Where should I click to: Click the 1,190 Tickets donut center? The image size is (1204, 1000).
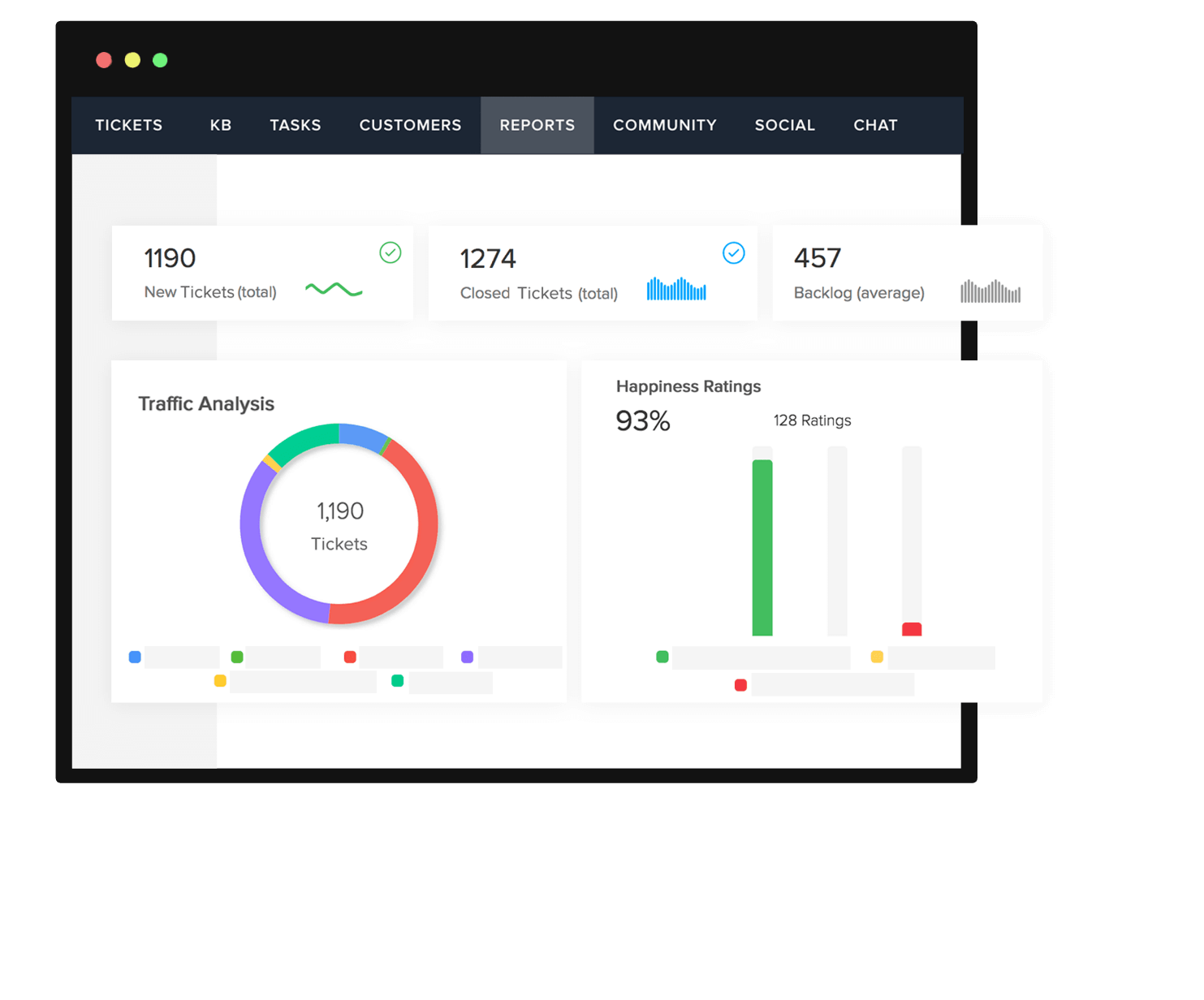[x=339, y=525]
